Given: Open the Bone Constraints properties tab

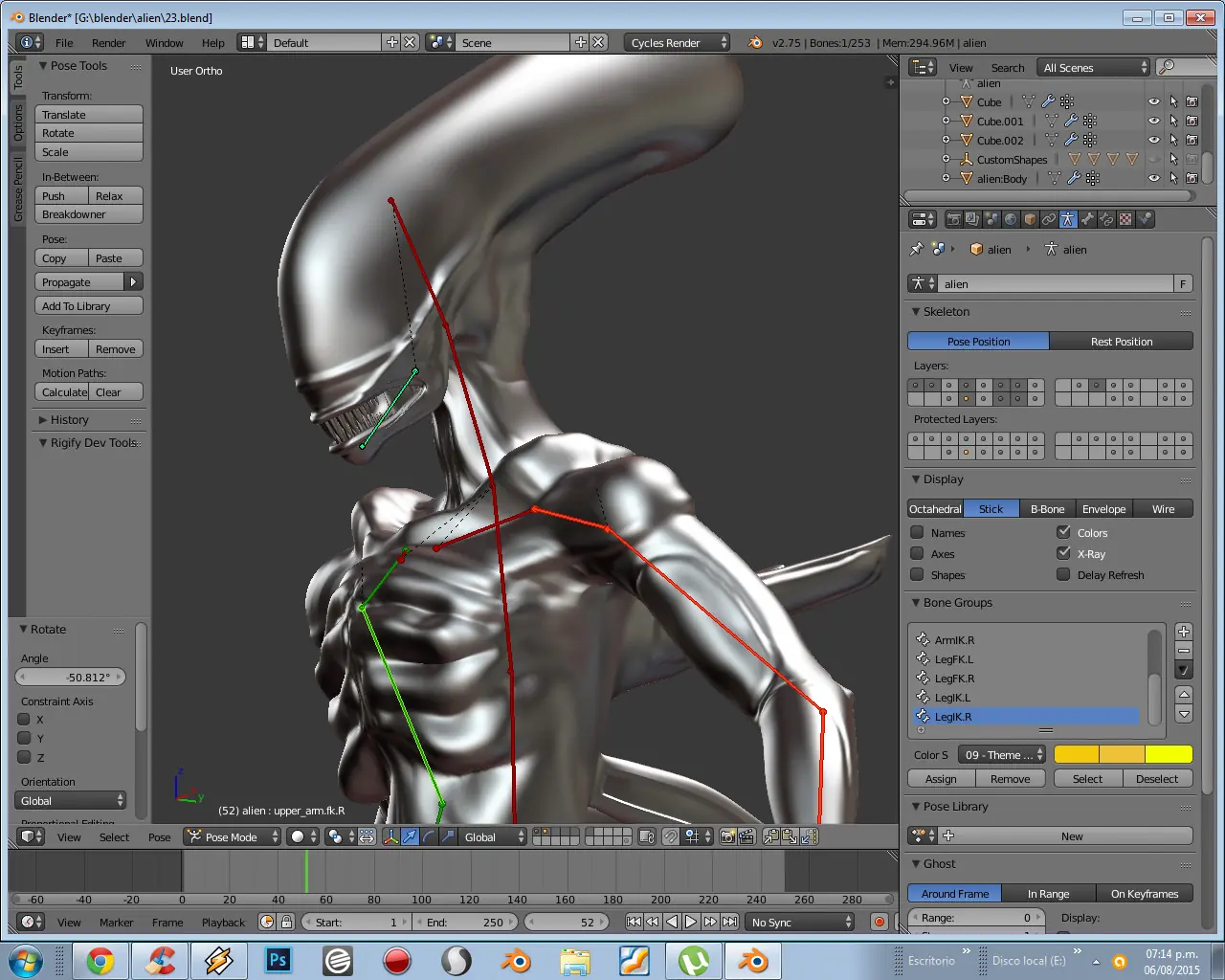Looking at the screenshot, I should [1106, 219].
